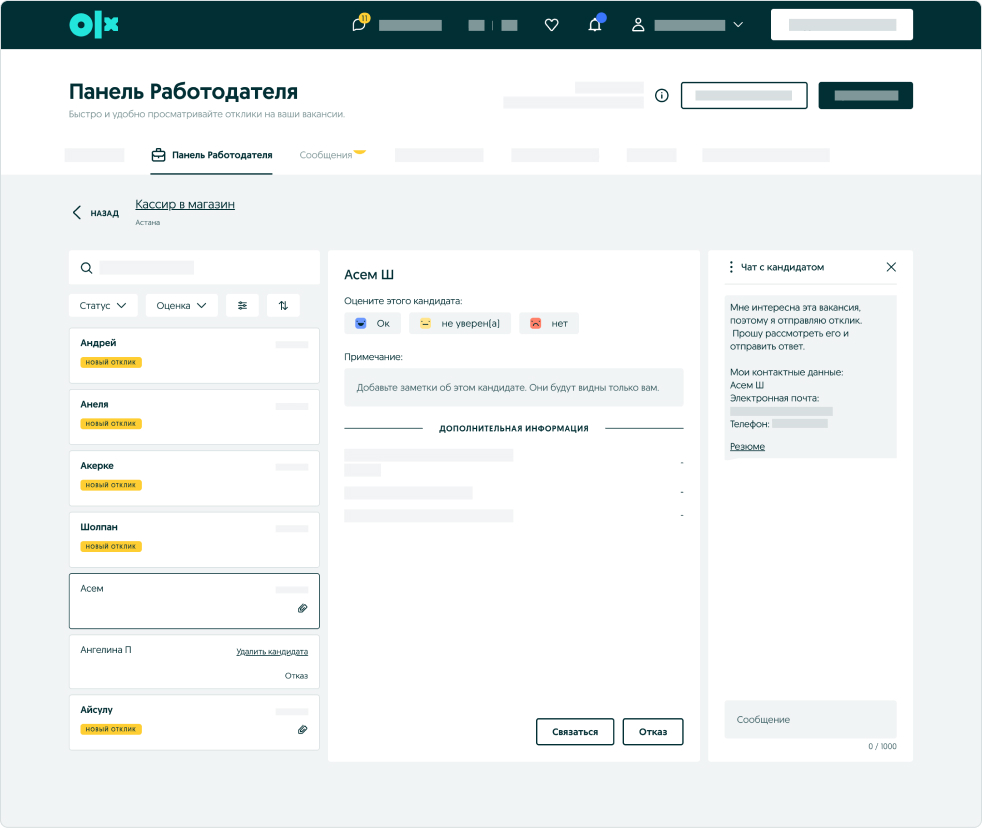Image resolution: width=982 pixels, height=828 pixels.
Task: Open favorites heart icon
Action: pos(551,25)
